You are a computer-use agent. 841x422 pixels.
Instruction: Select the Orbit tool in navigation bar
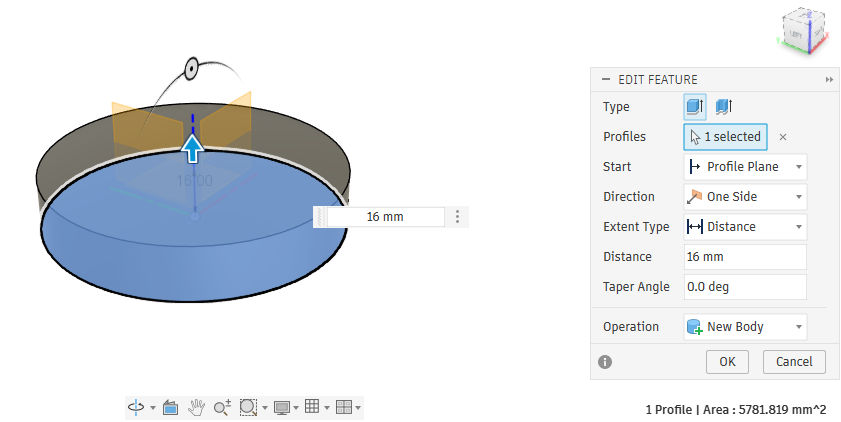[136, 407]
